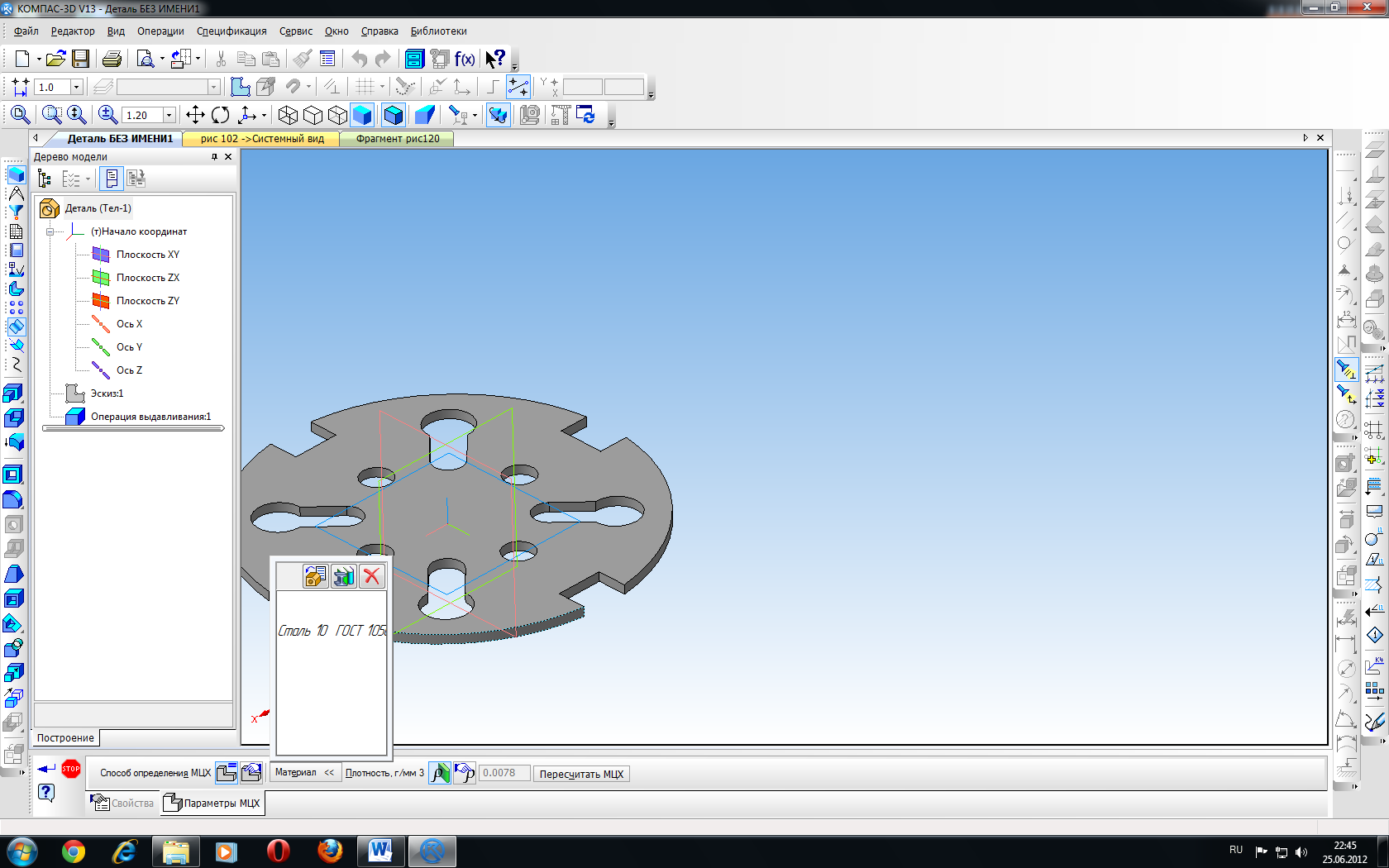Select the Rotate view tool

(220, 115)
